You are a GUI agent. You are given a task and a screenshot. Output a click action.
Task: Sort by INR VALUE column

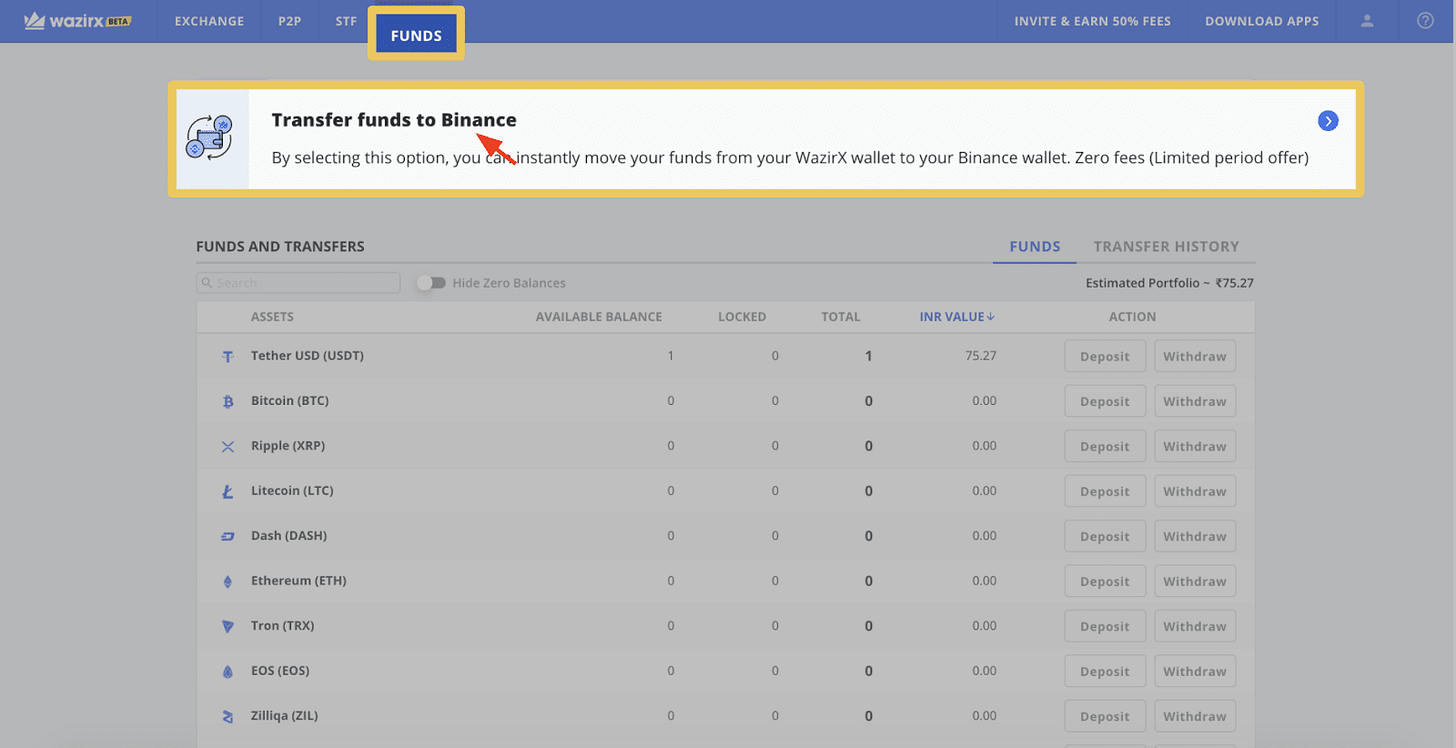click(x=957, y=317)
